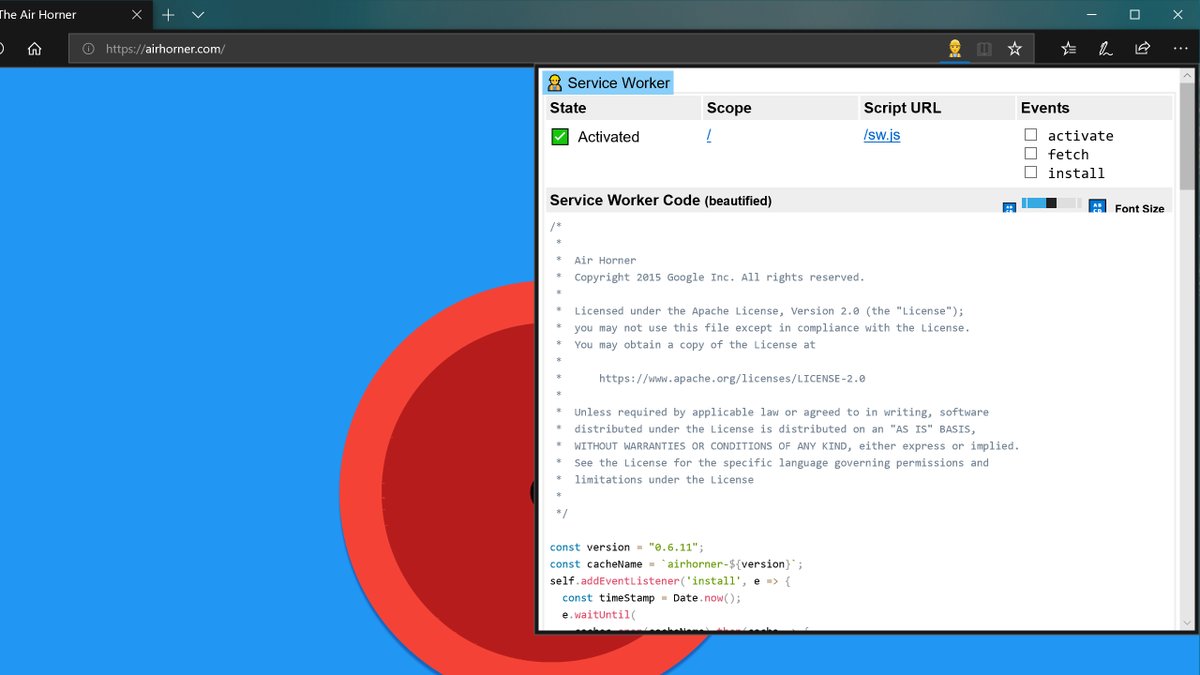Click the const timeStamp = Date.now() line

click(x=652, y=598)
